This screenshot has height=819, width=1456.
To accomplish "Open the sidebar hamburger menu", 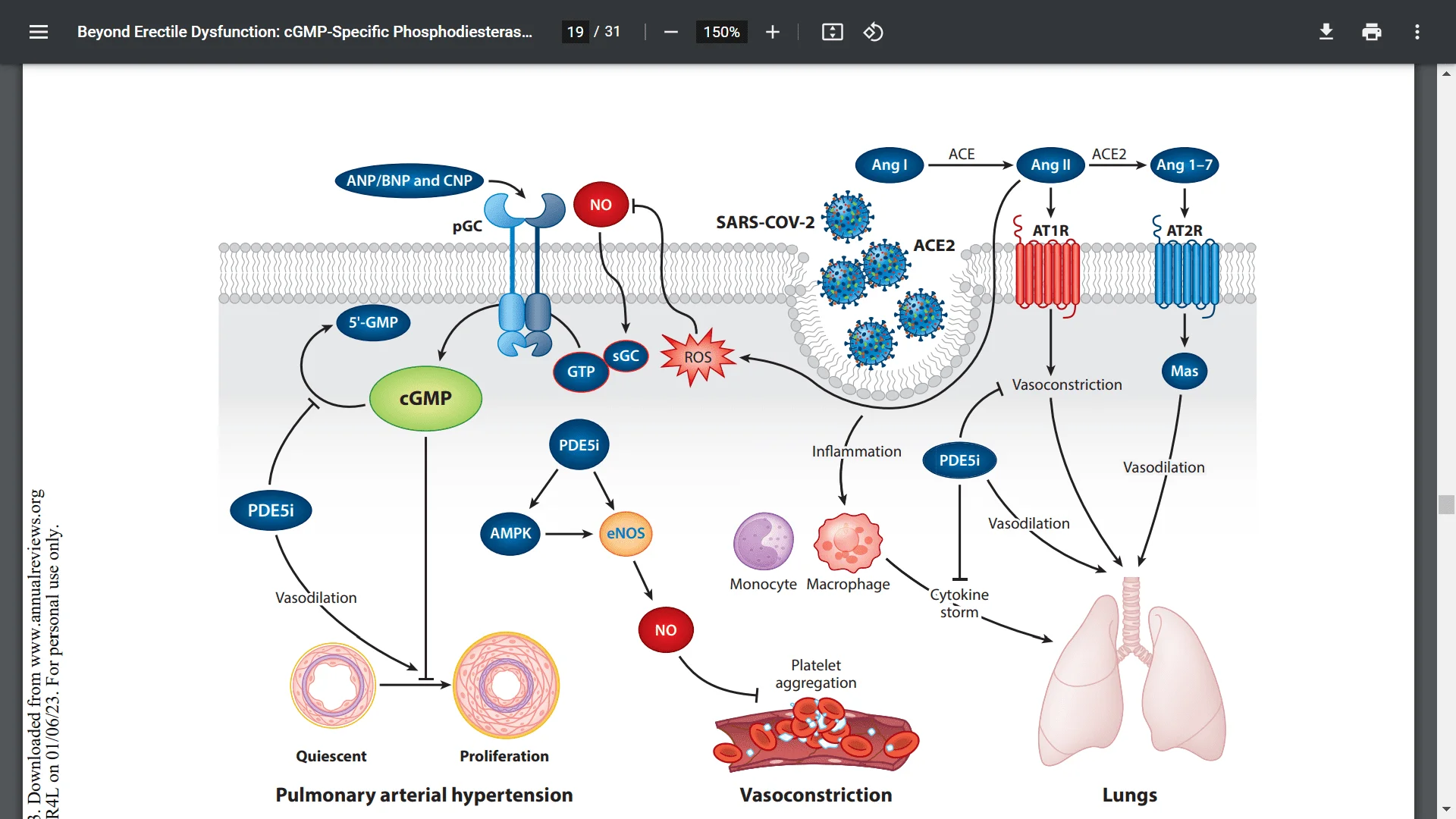I will [39, 32].
